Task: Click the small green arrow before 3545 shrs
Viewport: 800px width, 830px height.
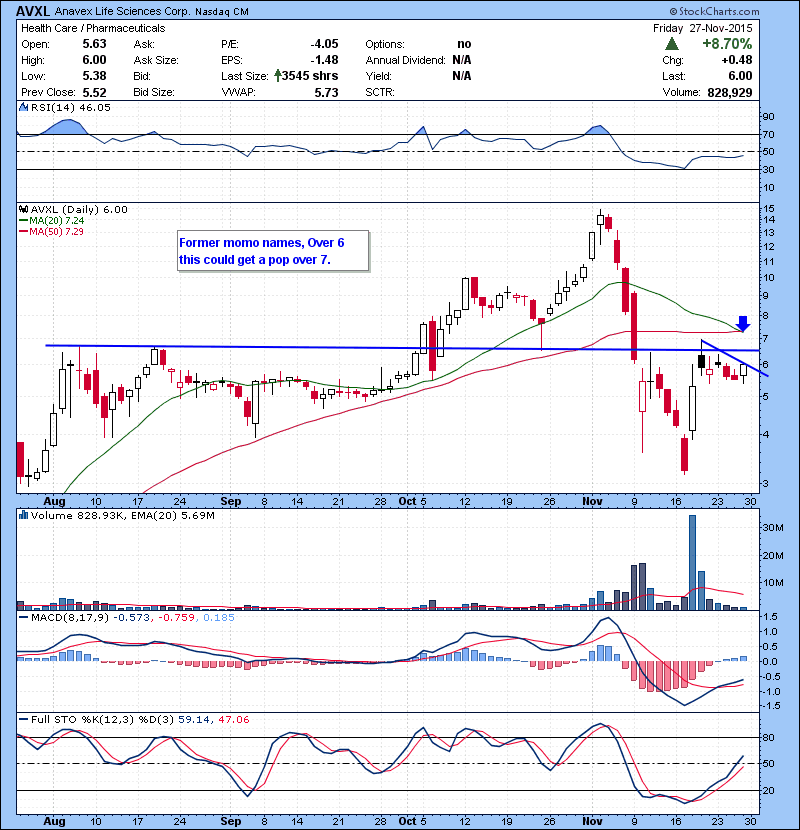Action: [277, 76]
